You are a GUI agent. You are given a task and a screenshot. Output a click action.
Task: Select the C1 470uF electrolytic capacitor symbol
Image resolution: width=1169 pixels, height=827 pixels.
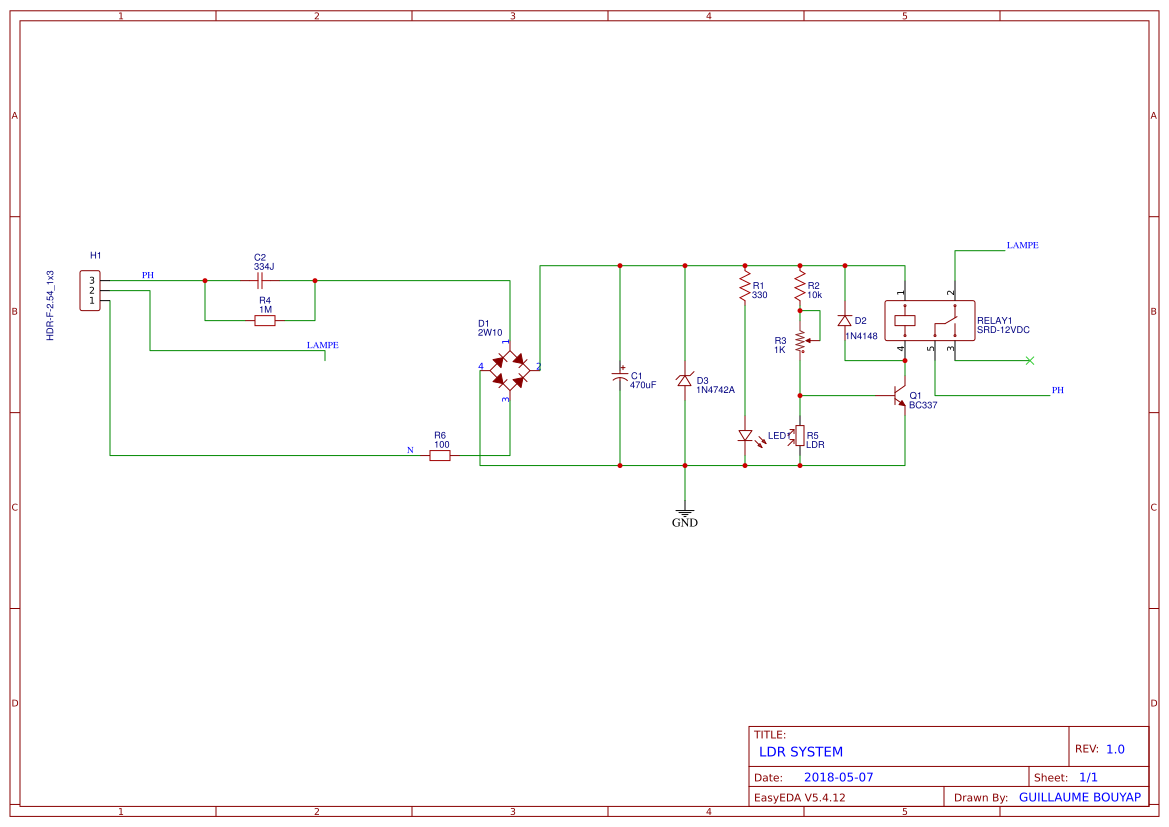tap(620, 378)
